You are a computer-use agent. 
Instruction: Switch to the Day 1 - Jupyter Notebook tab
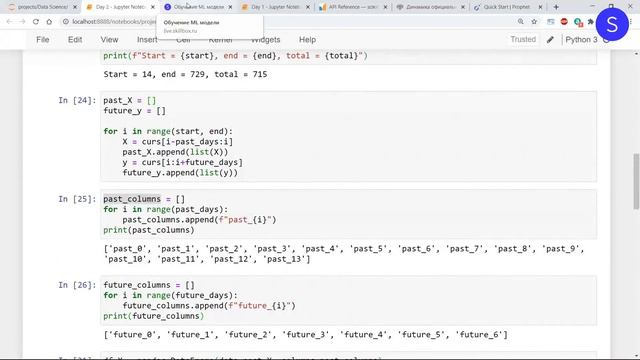pos(275,7)
